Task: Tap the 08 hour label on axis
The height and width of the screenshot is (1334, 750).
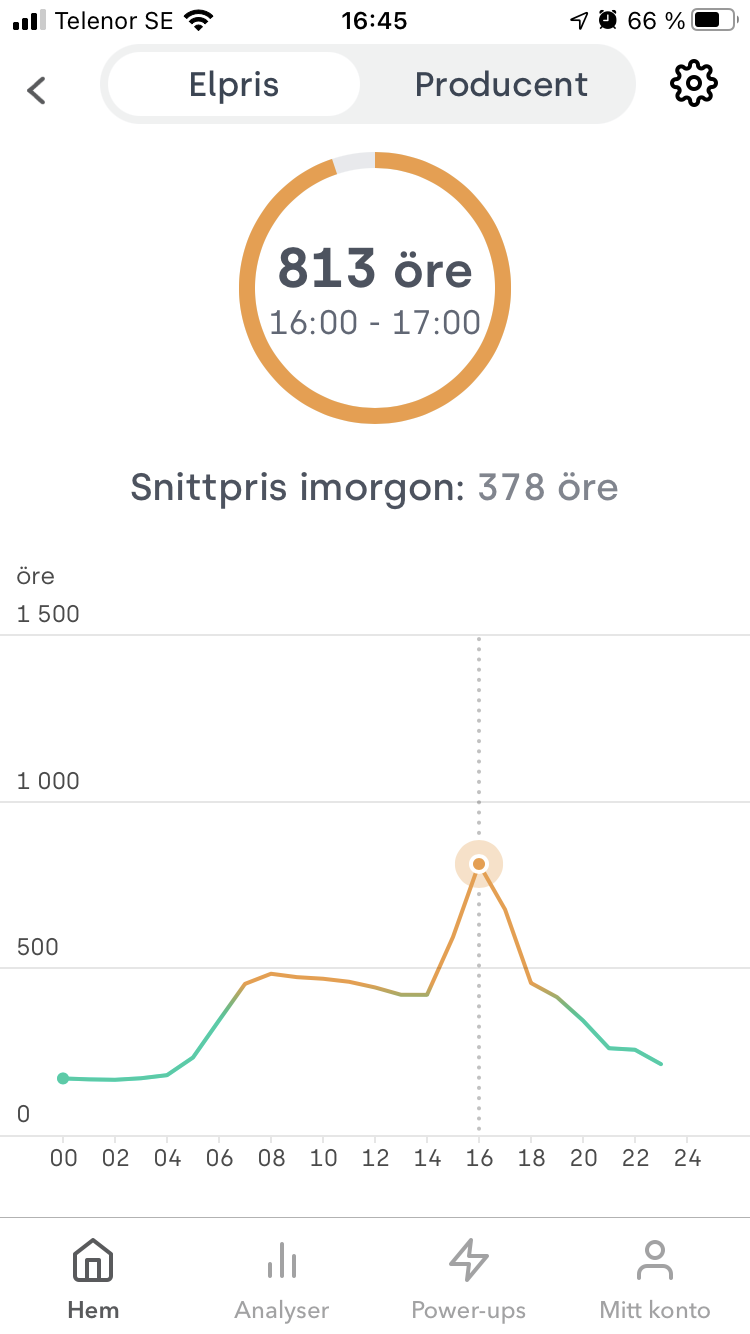Action: 271,1159
